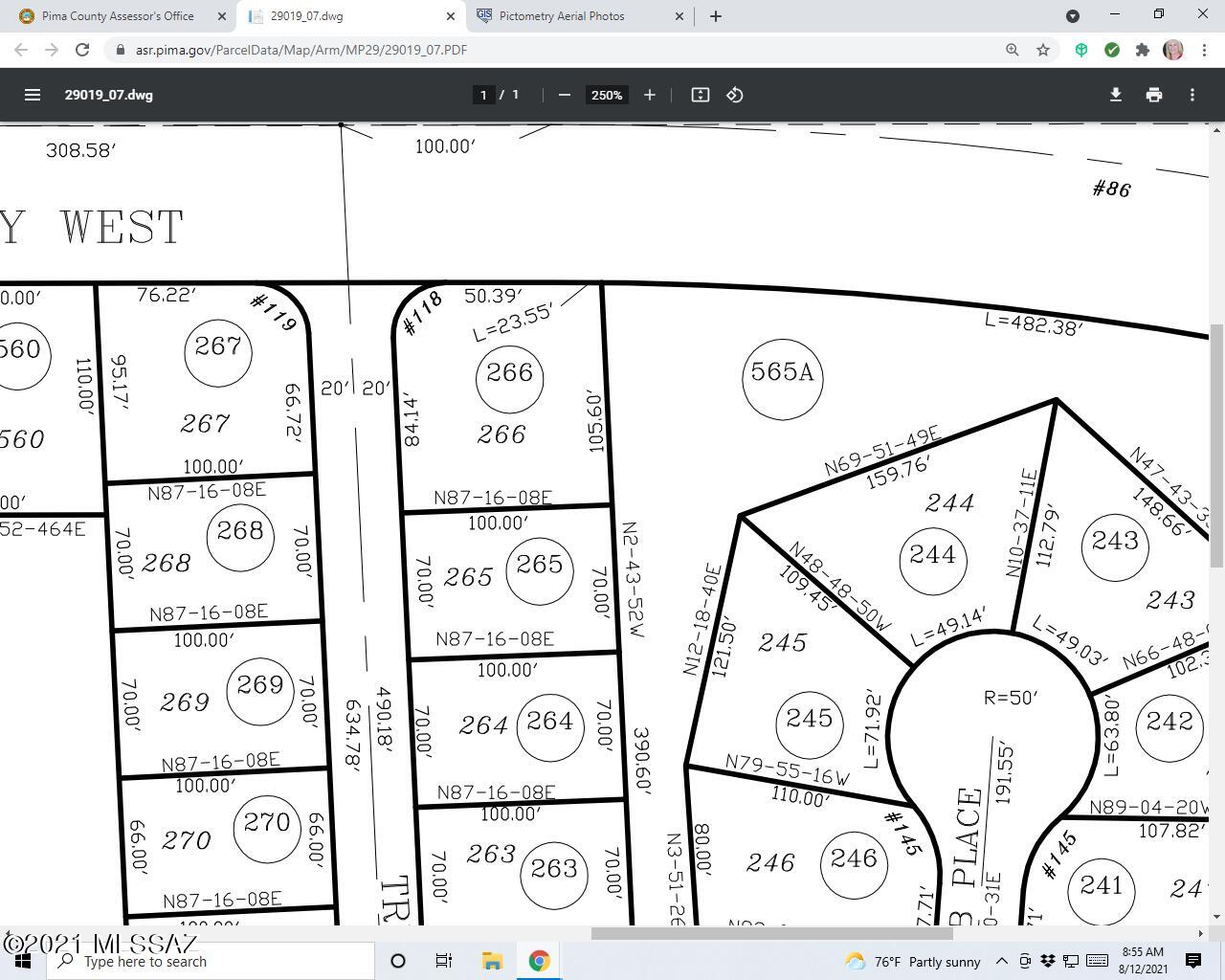Image resolution: width=1225 pixels, height=980 pixels.
Task: Click the page number input field
Action: (484, 95)
